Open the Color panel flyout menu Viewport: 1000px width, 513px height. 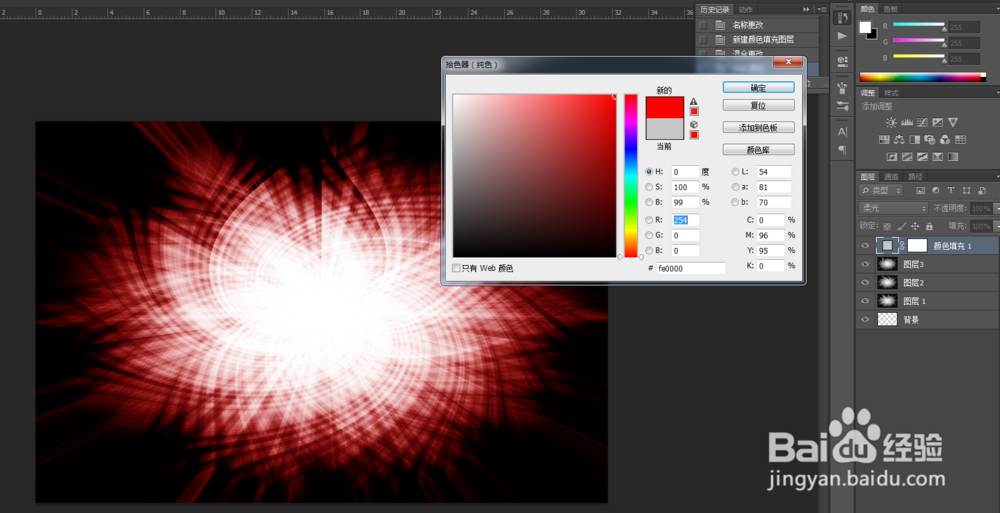click(x=997, y=9)
